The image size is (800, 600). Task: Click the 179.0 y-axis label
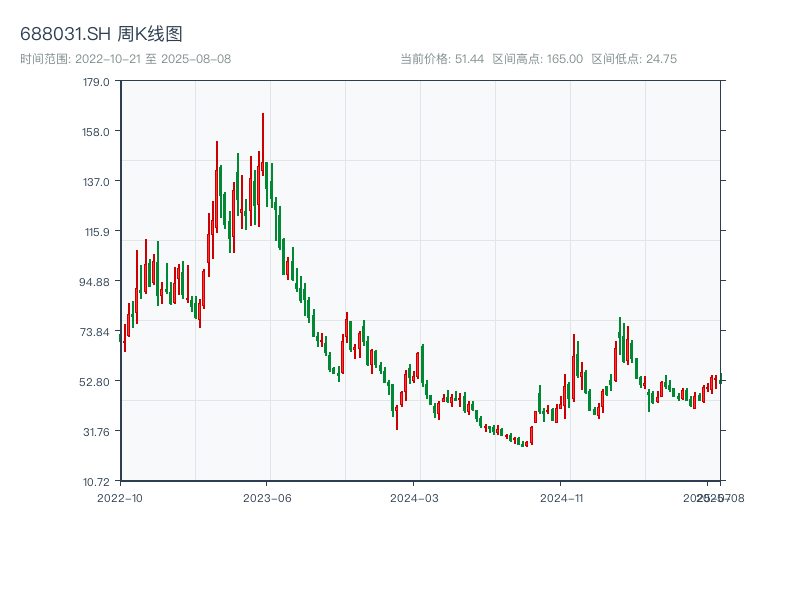(96, 84)
